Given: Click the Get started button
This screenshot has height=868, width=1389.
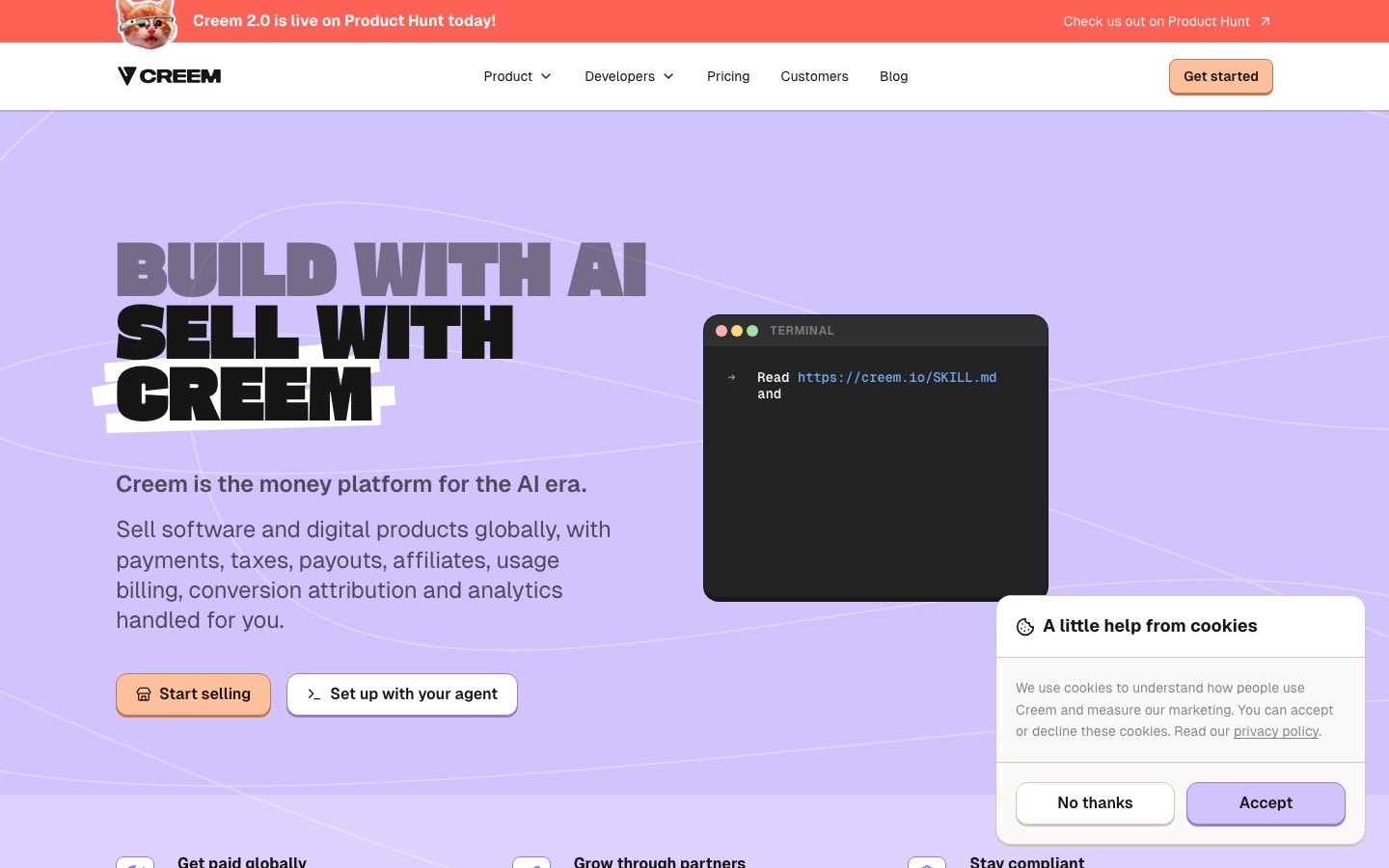Looking at the screenshot, I should (1221, 76).
